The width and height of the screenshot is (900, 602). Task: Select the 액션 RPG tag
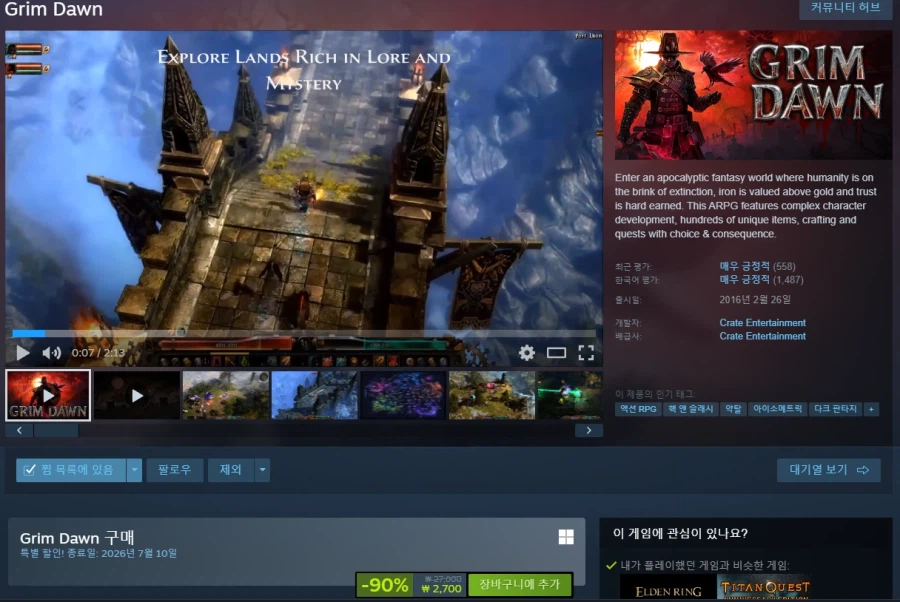click(x=638, y=409)
